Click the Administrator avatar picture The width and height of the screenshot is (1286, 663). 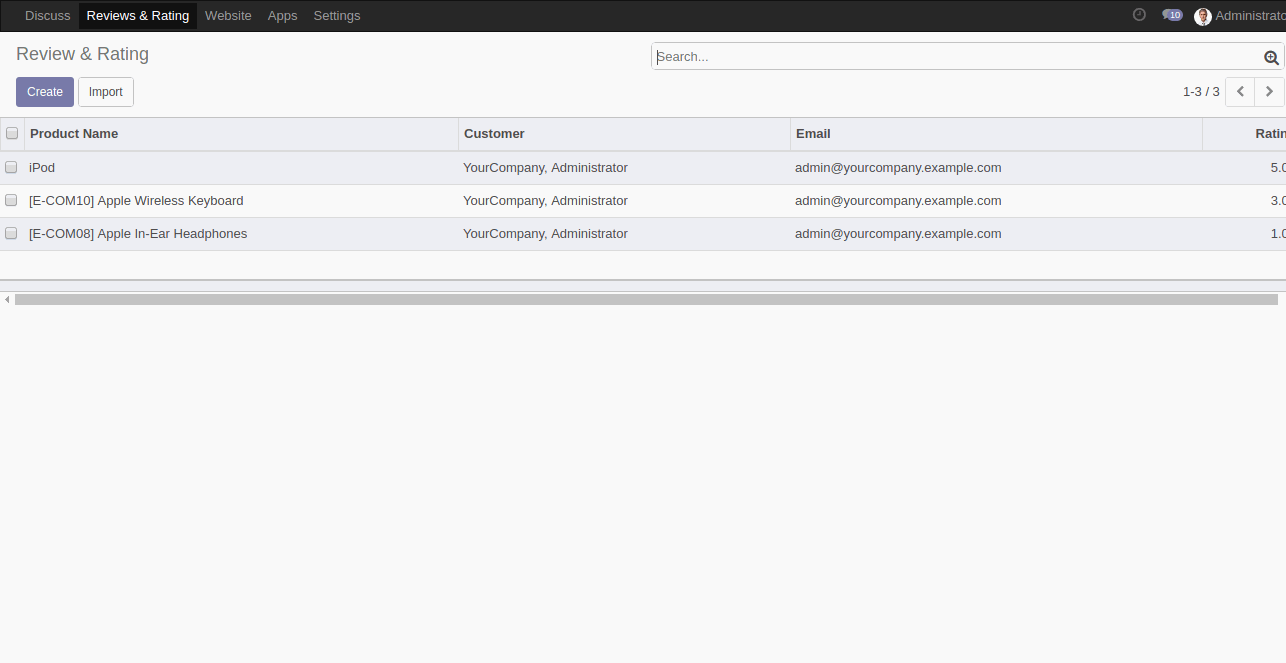[x=1203, y=16]
